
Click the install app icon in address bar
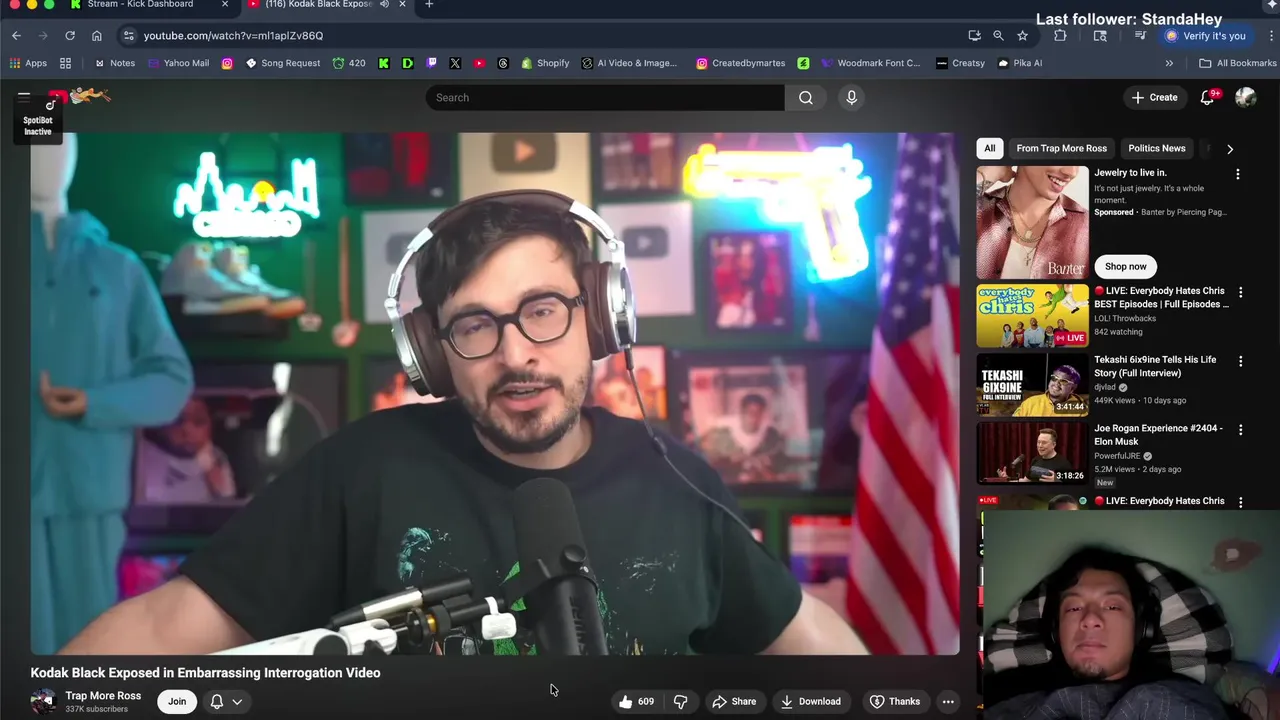(975, 35)
